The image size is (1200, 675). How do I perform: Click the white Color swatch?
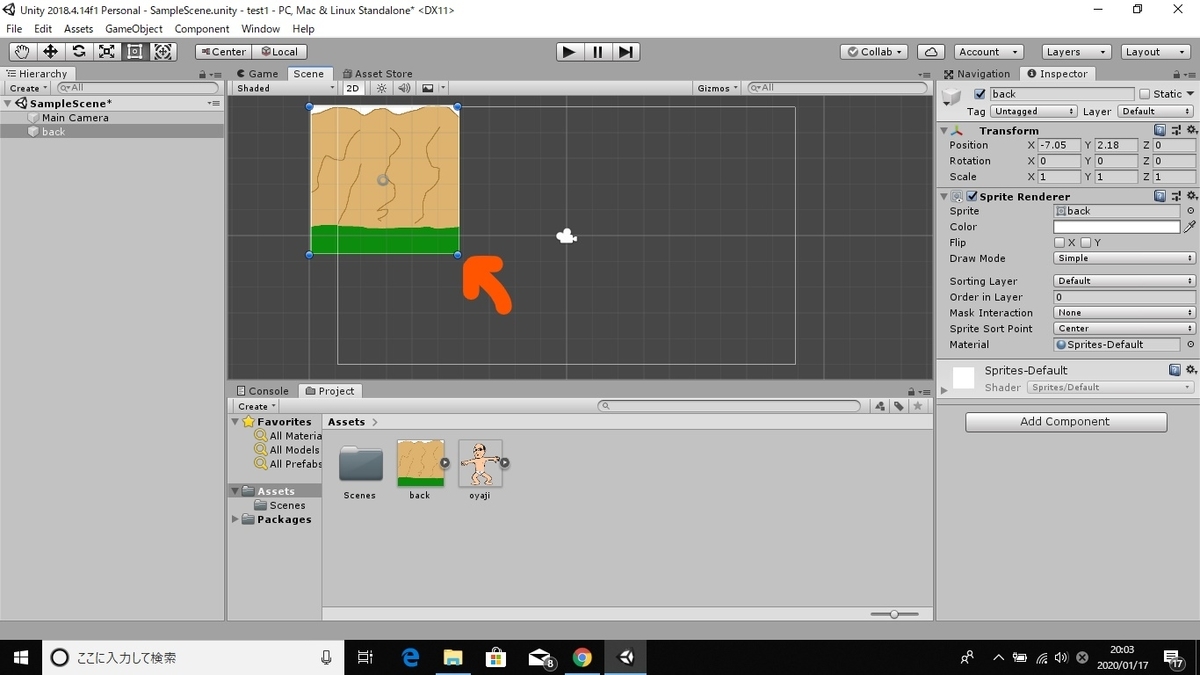pos(1116,227)
